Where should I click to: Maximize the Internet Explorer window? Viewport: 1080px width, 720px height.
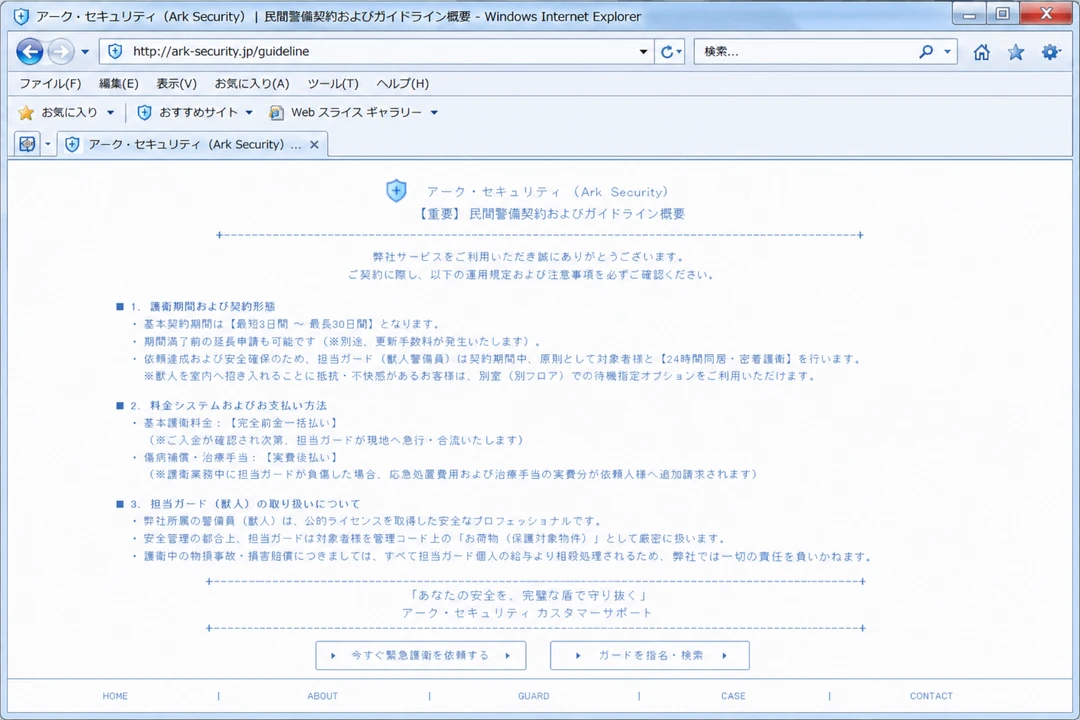coord(1003,14)
